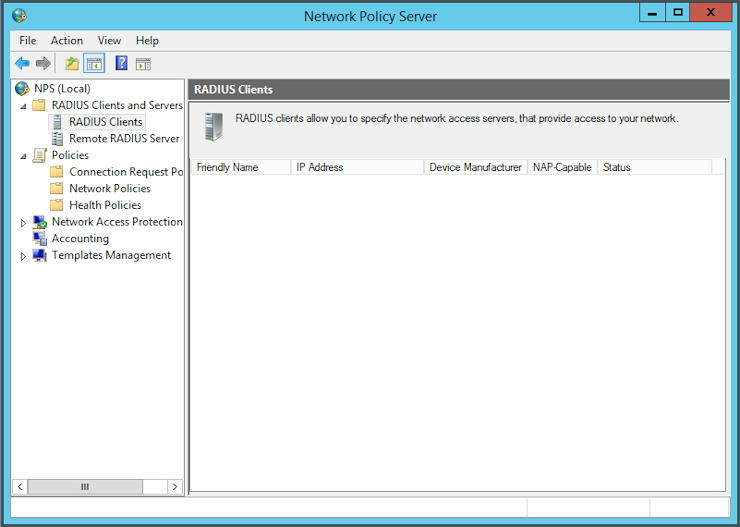The height and width of the screenshot is (527, 740).
Task: Open Network Policies in the tree
Action: 109,188
